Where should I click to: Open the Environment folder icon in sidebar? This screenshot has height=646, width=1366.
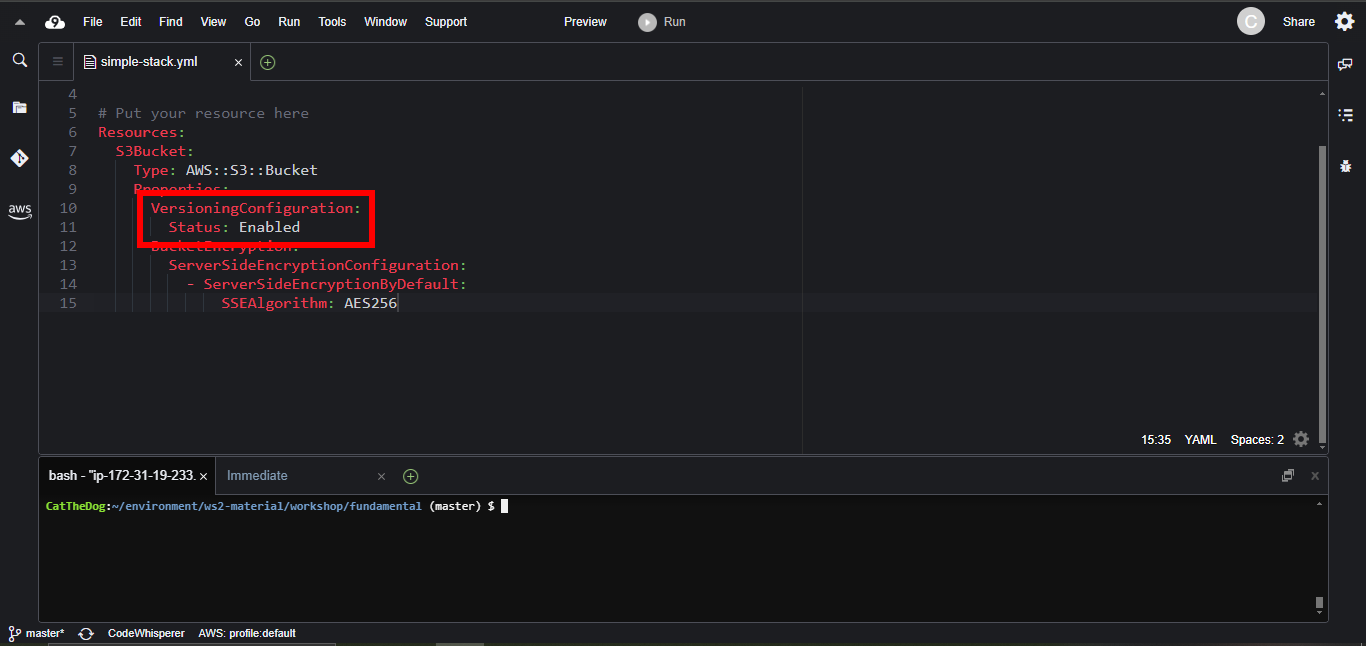coord(19,107)
